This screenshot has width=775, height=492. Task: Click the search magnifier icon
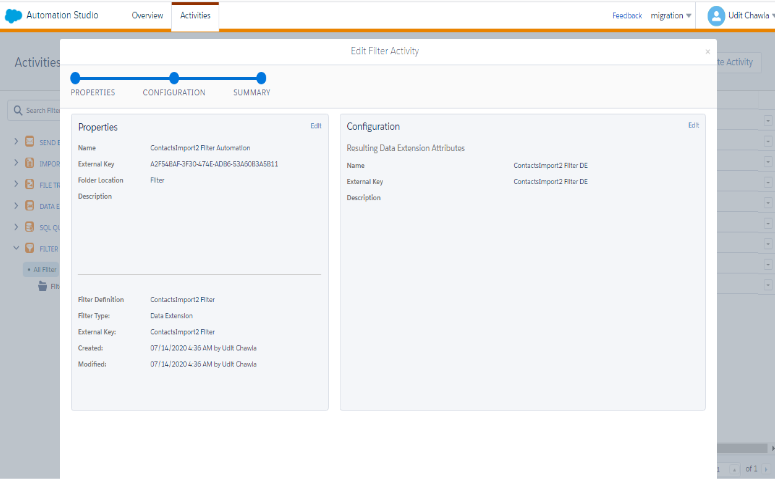(18, 110)
